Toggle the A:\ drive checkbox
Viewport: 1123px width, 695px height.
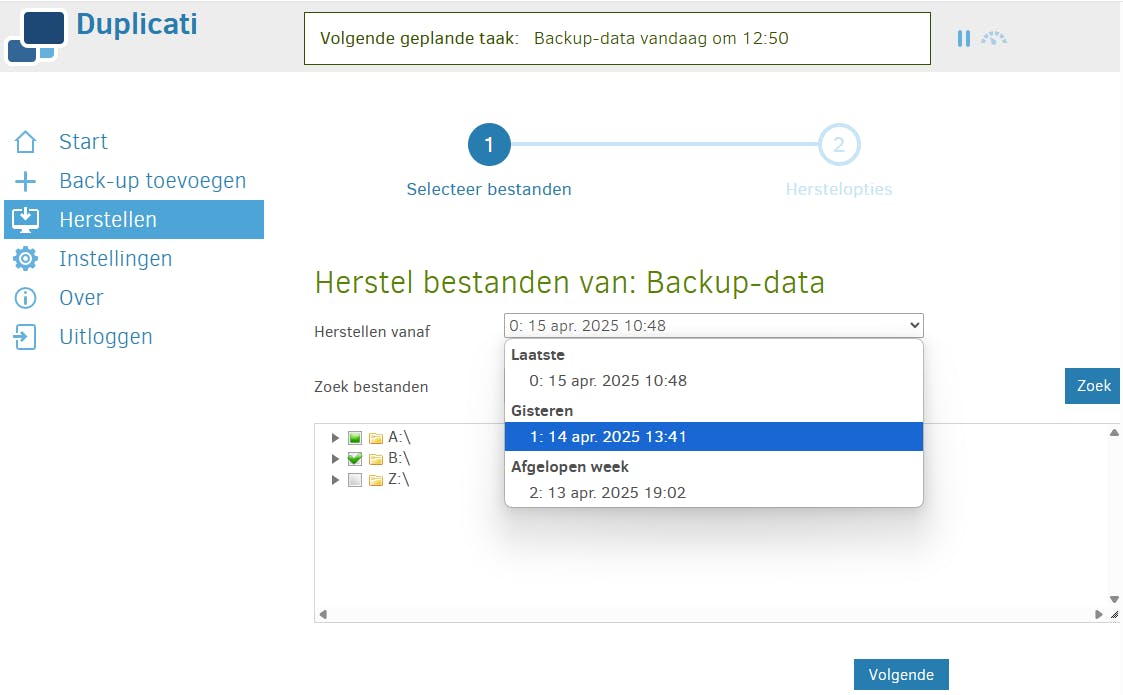[355, 438]
